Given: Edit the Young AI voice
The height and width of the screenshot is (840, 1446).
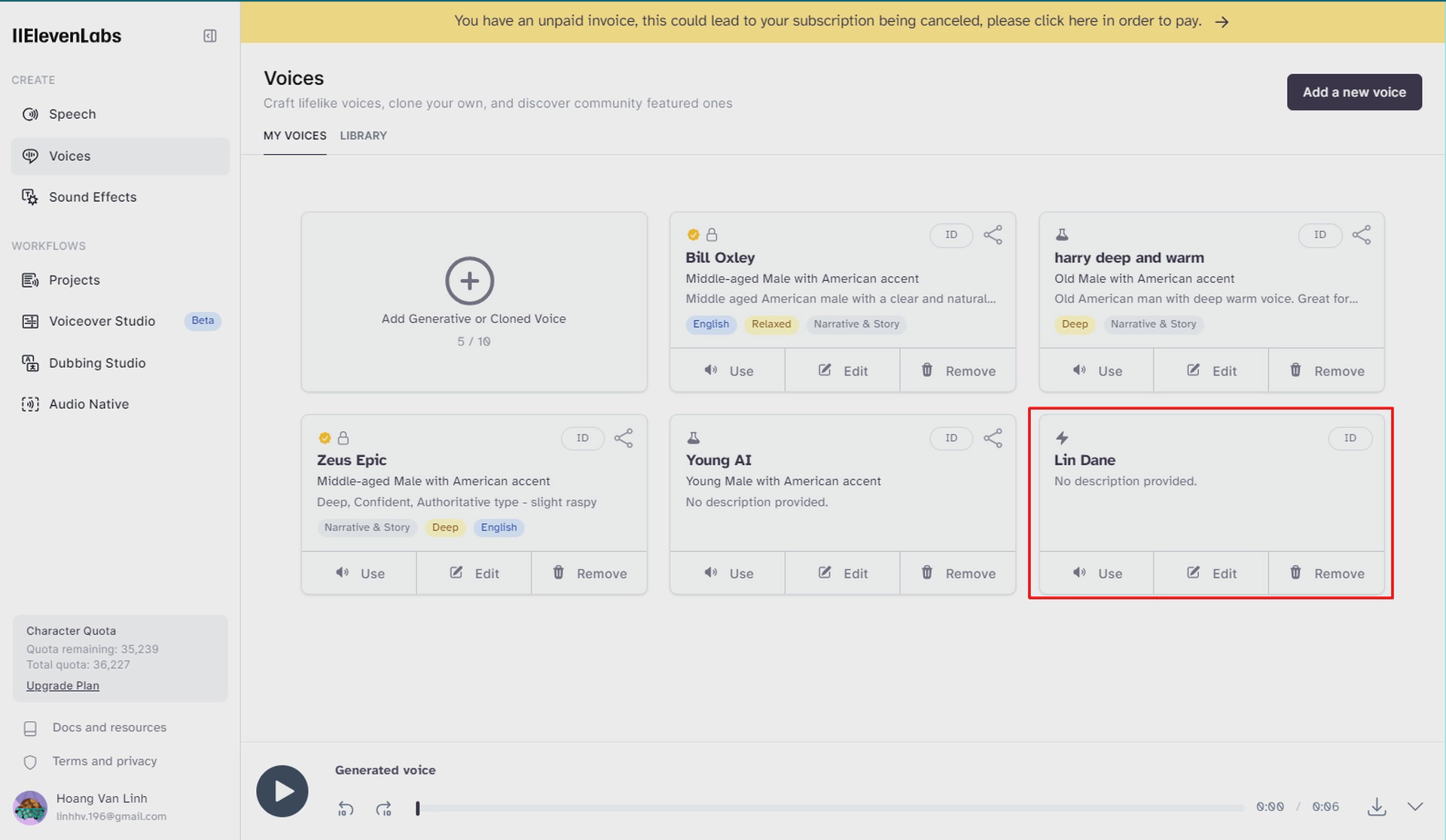Looking at the screenshot, I should [x=843, y=573].
